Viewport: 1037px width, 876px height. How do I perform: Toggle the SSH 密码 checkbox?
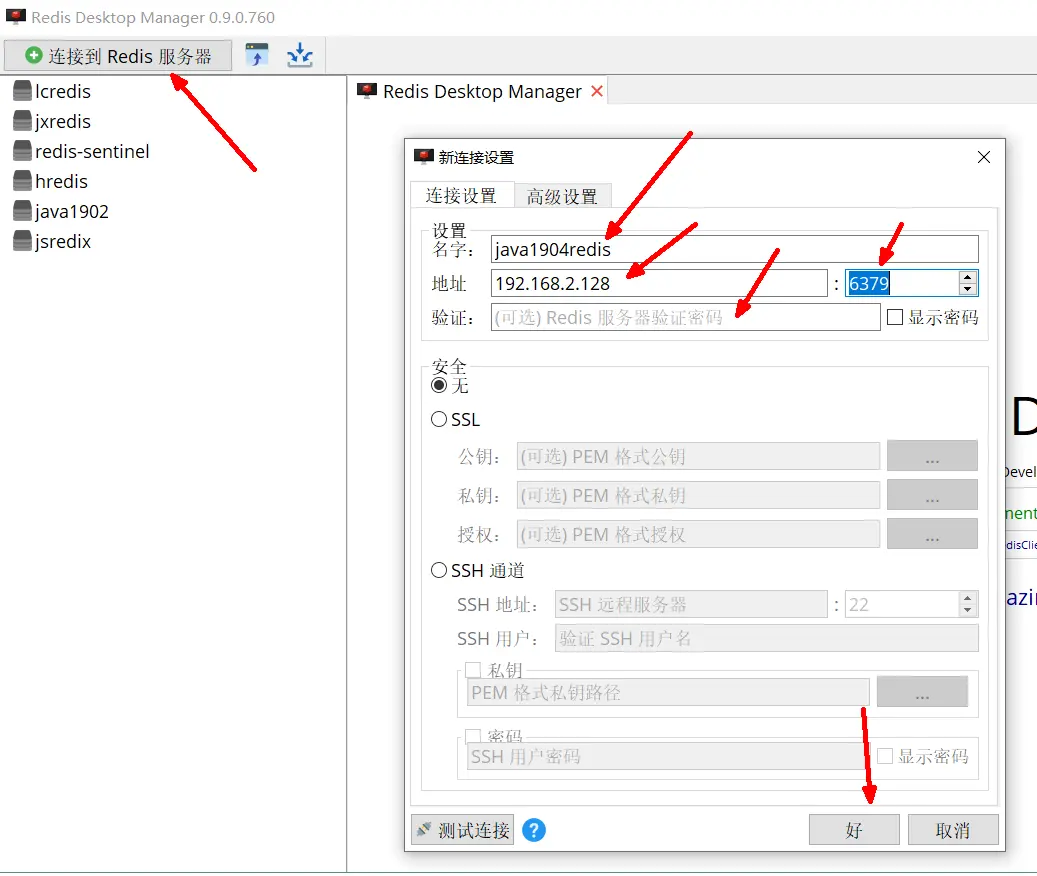pos(472,736)
